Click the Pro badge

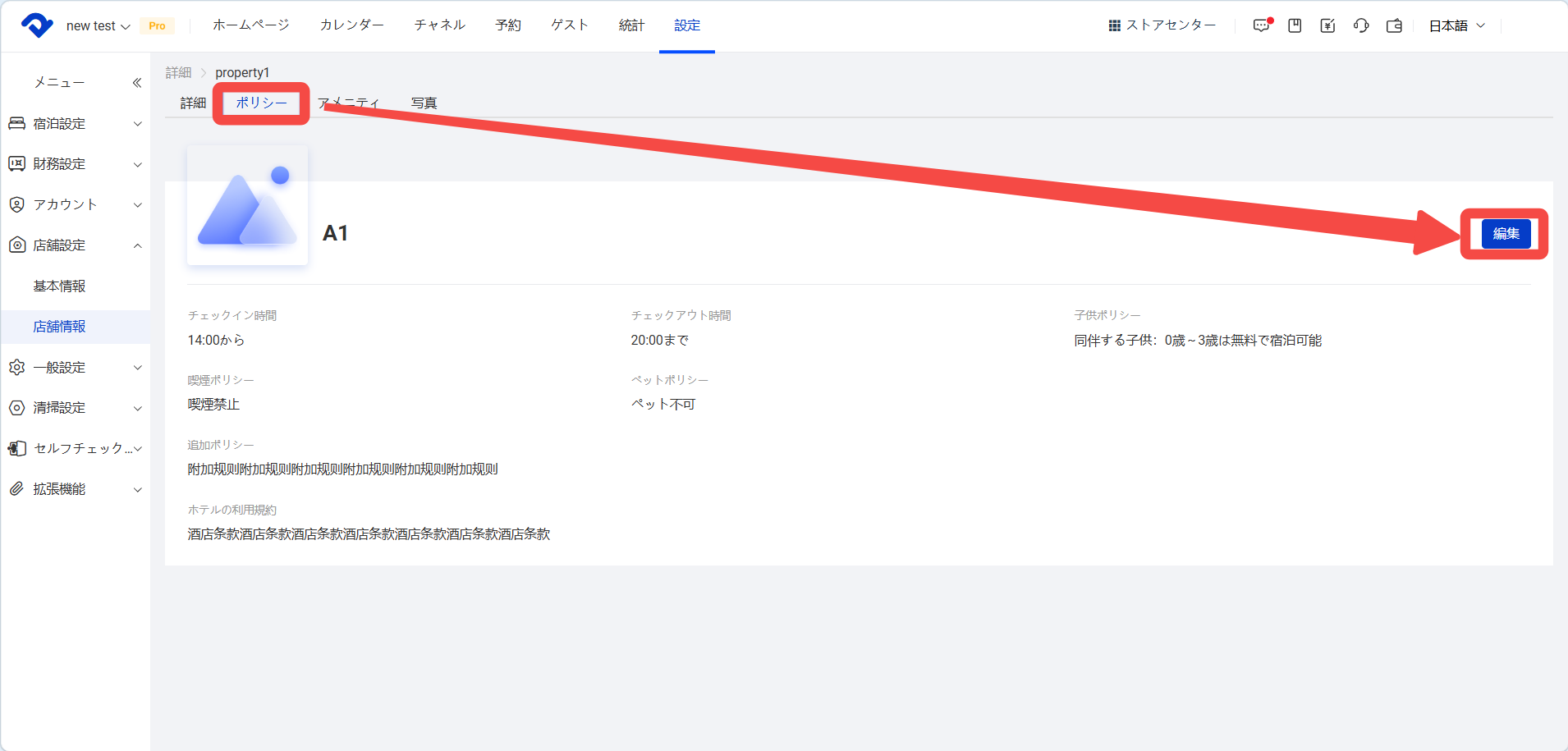(157, 26)
